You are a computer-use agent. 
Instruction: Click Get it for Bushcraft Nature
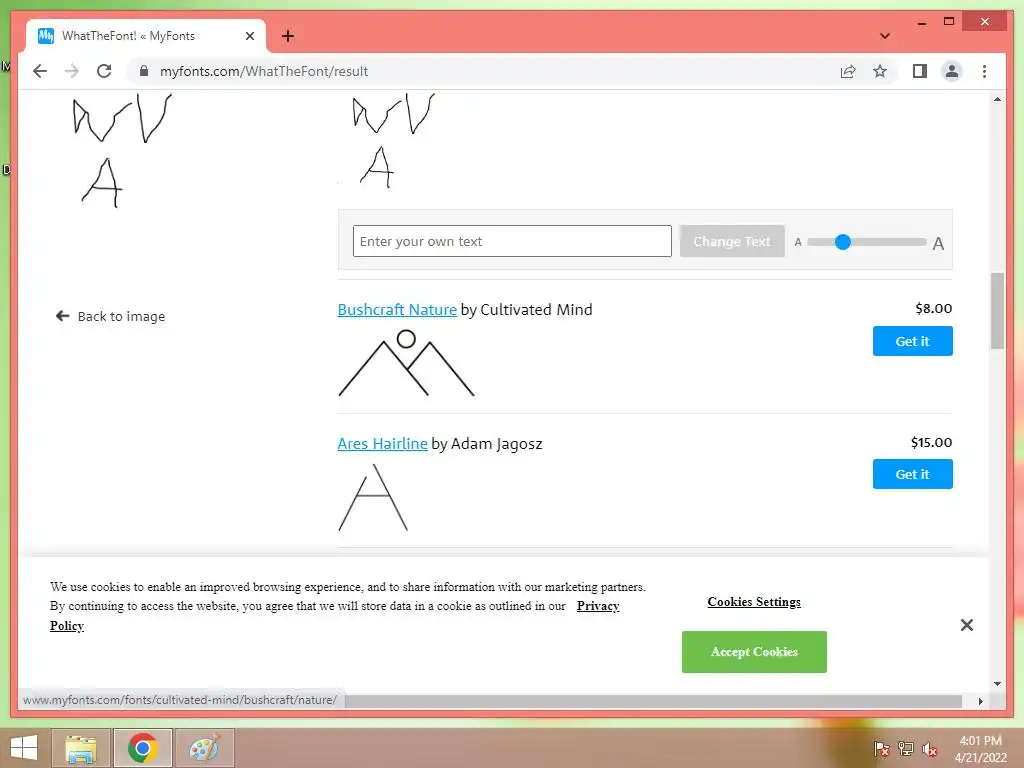tap(912, 341)
